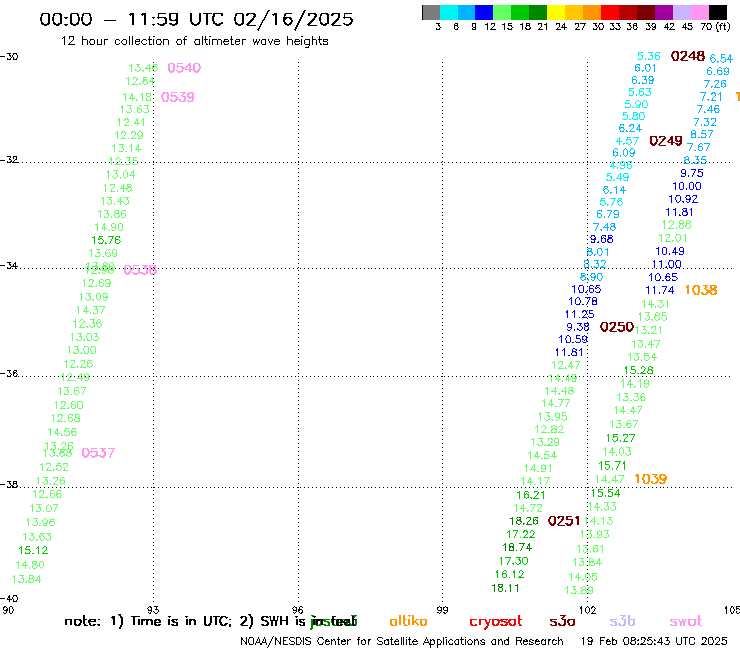This screenshot has width=740, height=650.
Task: Click the longitude axis label 96
Action: click(x=298, y=610)
